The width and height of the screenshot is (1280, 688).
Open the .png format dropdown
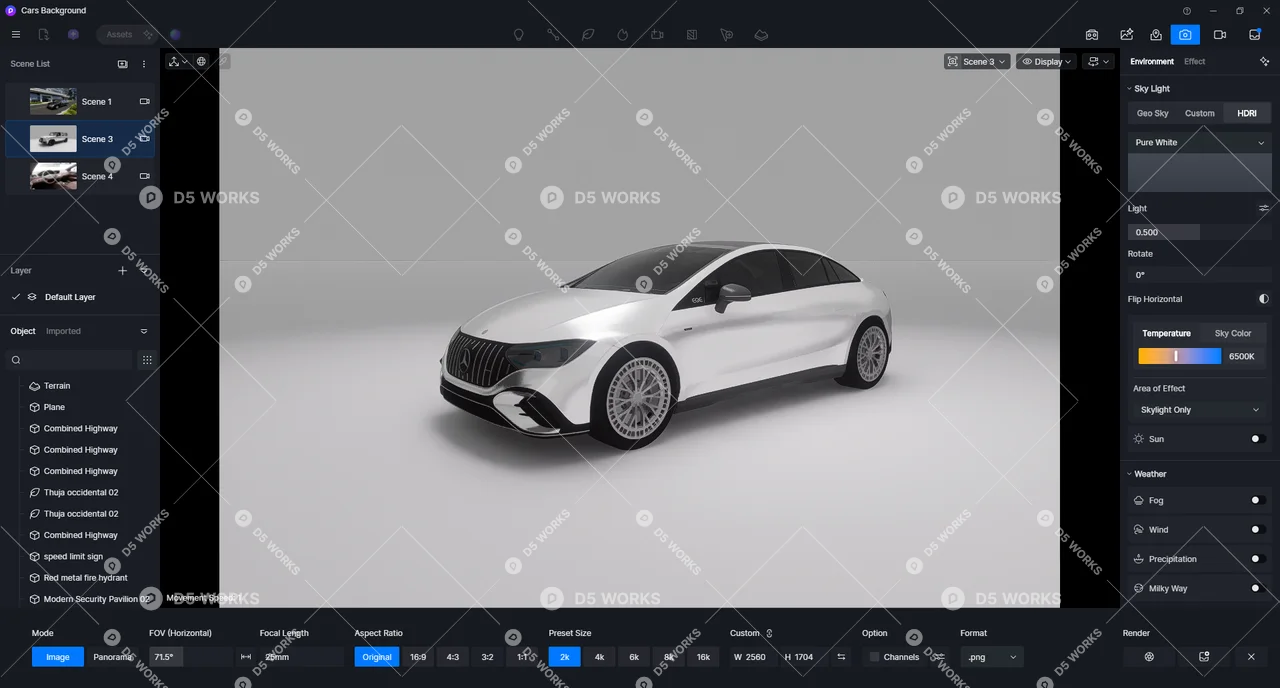[991, 657]
